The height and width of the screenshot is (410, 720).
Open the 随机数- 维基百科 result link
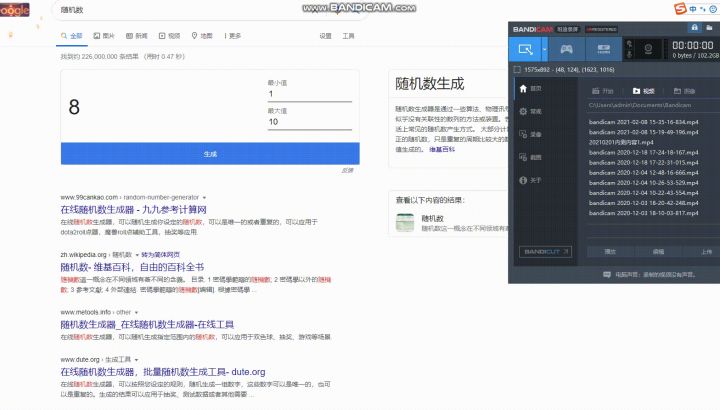132,267
